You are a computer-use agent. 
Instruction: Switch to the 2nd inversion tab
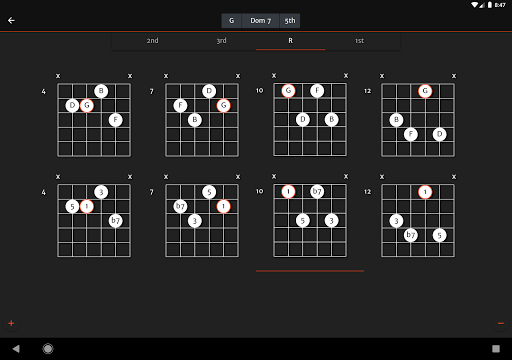click(152, 41)
